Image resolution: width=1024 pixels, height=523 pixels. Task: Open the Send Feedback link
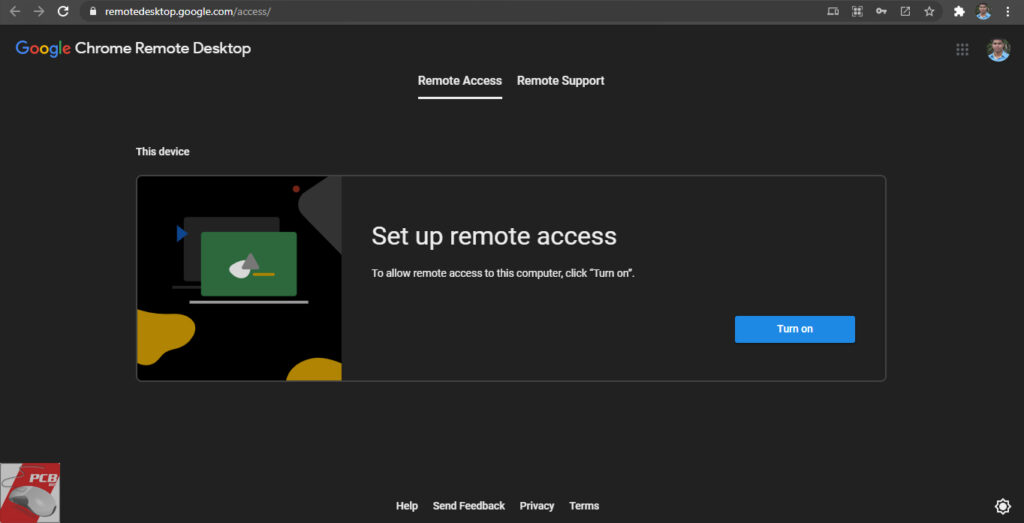(468, 506)
